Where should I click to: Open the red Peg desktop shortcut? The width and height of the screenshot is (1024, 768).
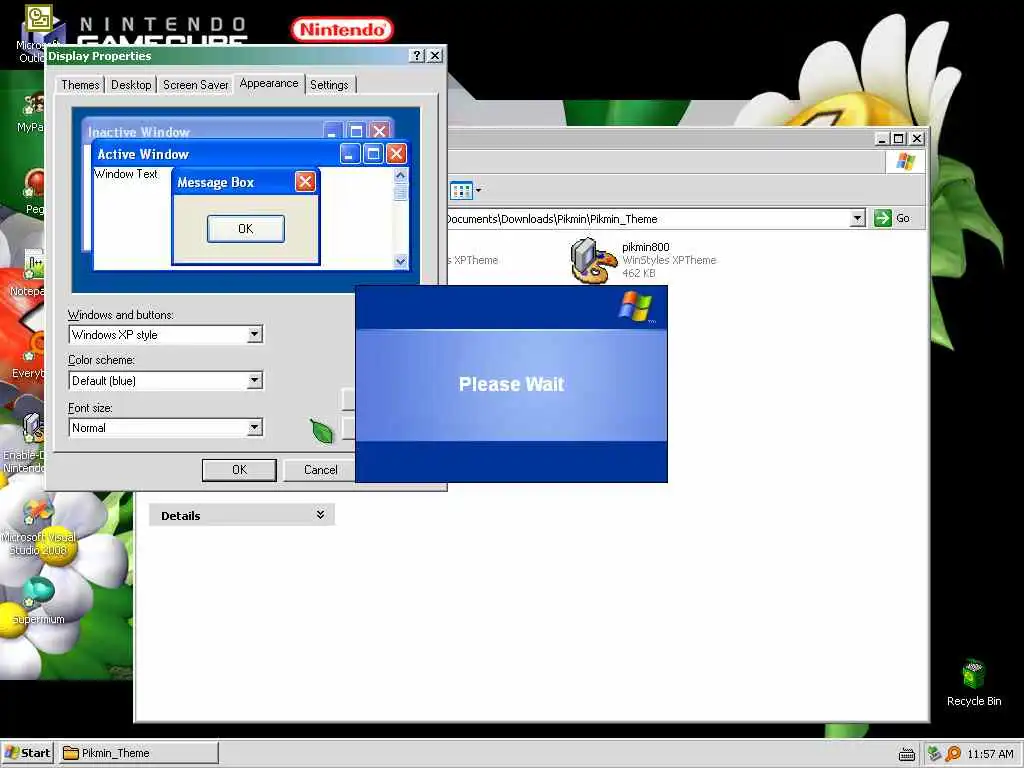coord(34,184)
